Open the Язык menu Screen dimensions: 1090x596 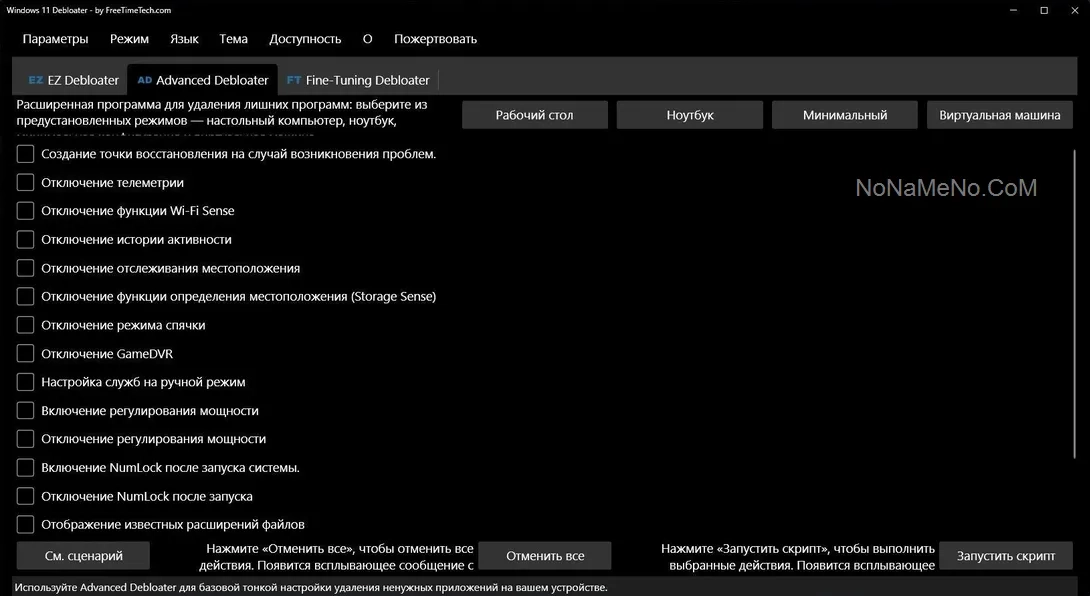pos(184,39)
